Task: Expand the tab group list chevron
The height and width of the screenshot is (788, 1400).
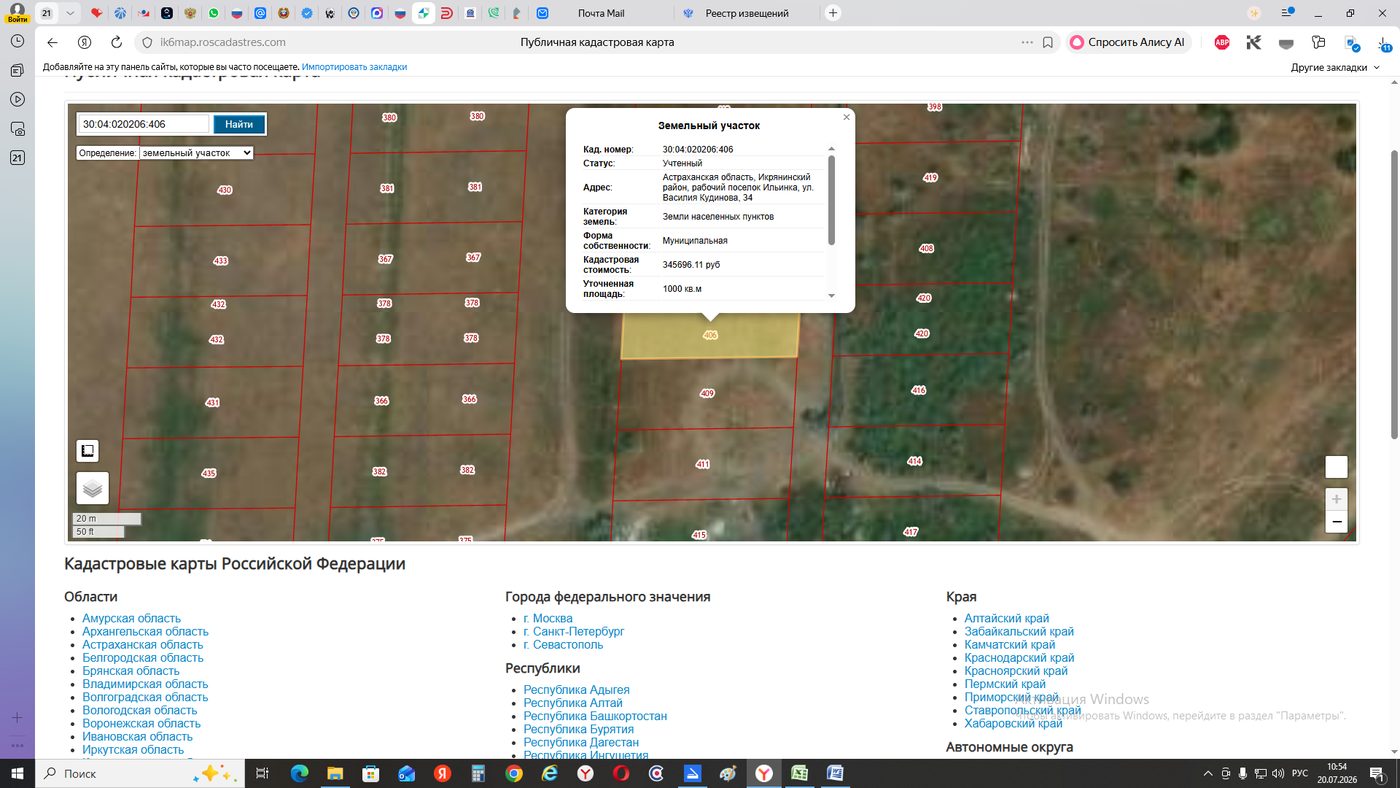Action: pos(69,13)
